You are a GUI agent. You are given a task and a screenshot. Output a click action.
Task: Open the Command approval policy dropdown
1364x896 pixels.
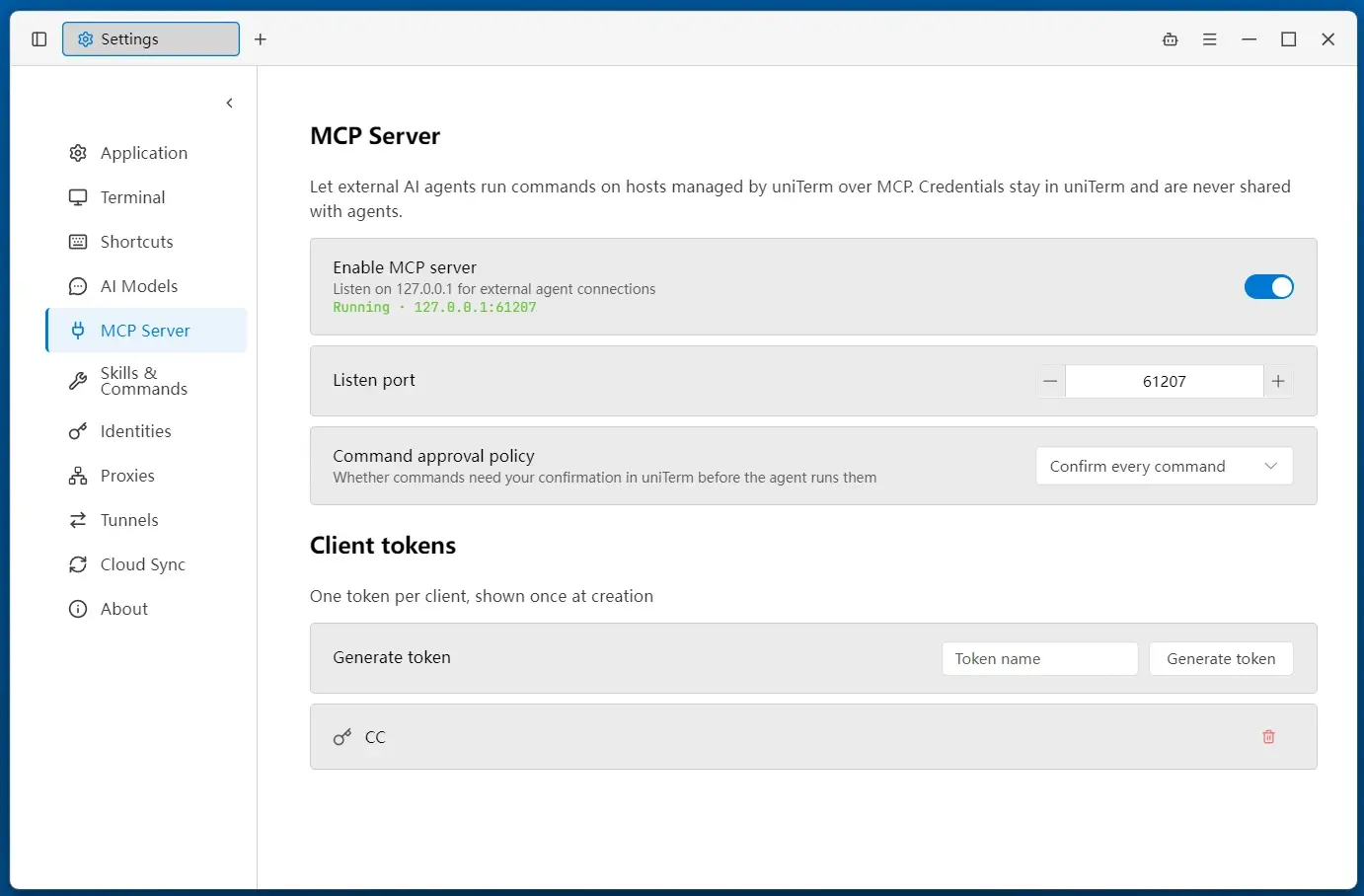pos(1164,466)
